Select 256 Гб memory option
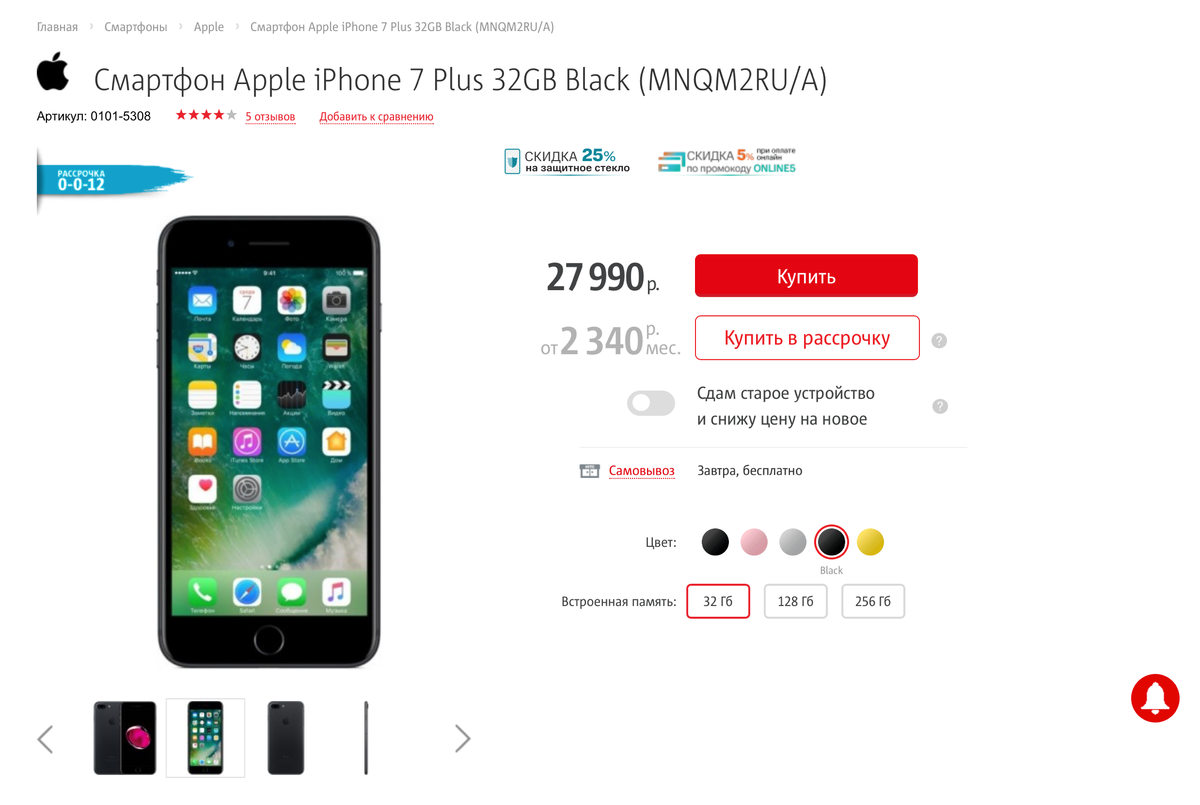 point(873,601)
